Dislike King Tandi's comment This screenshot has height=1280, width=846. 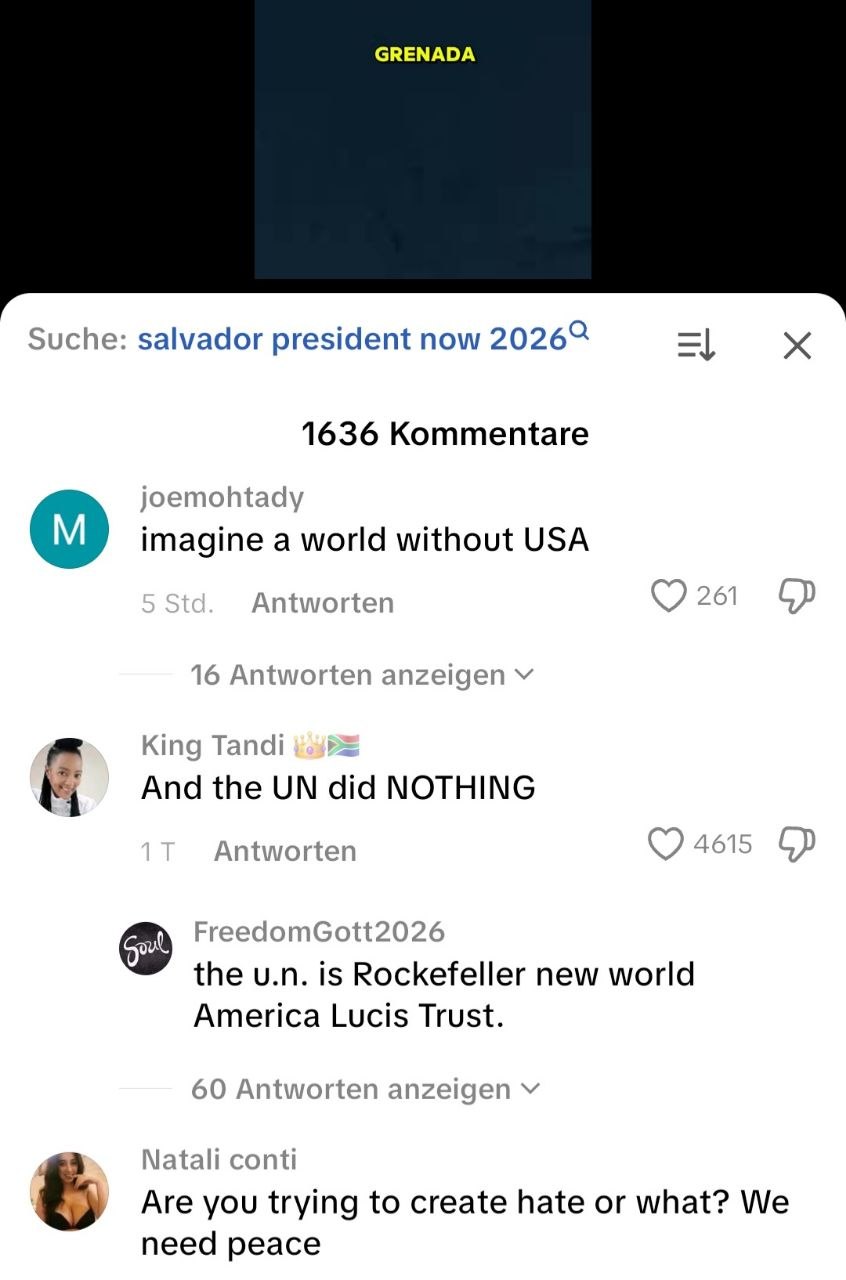pos(796,844)
